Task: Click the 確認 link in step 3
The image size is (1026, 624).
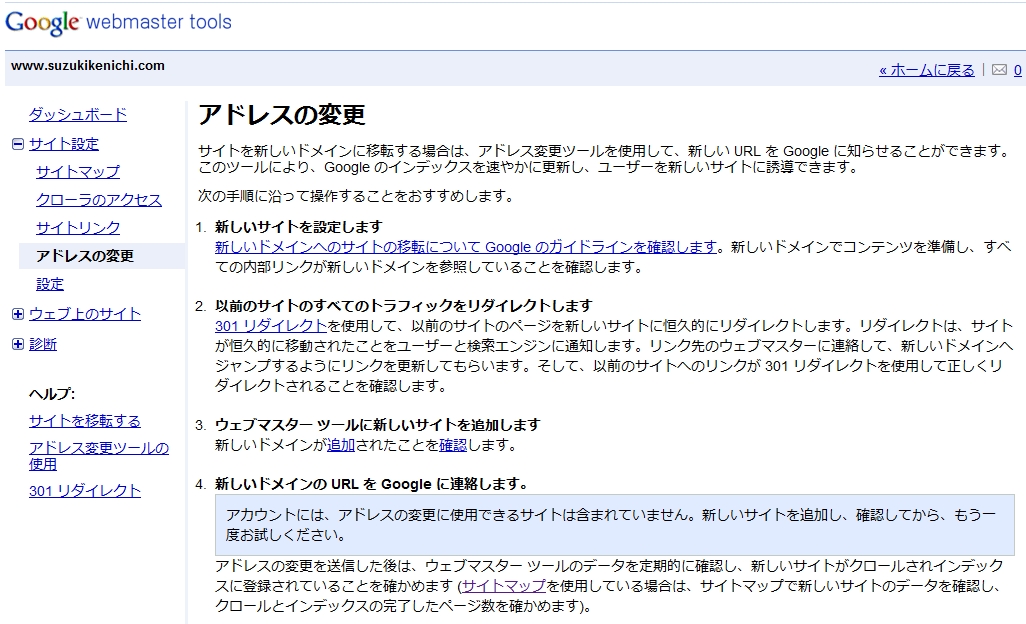Action: click(453, 445)
